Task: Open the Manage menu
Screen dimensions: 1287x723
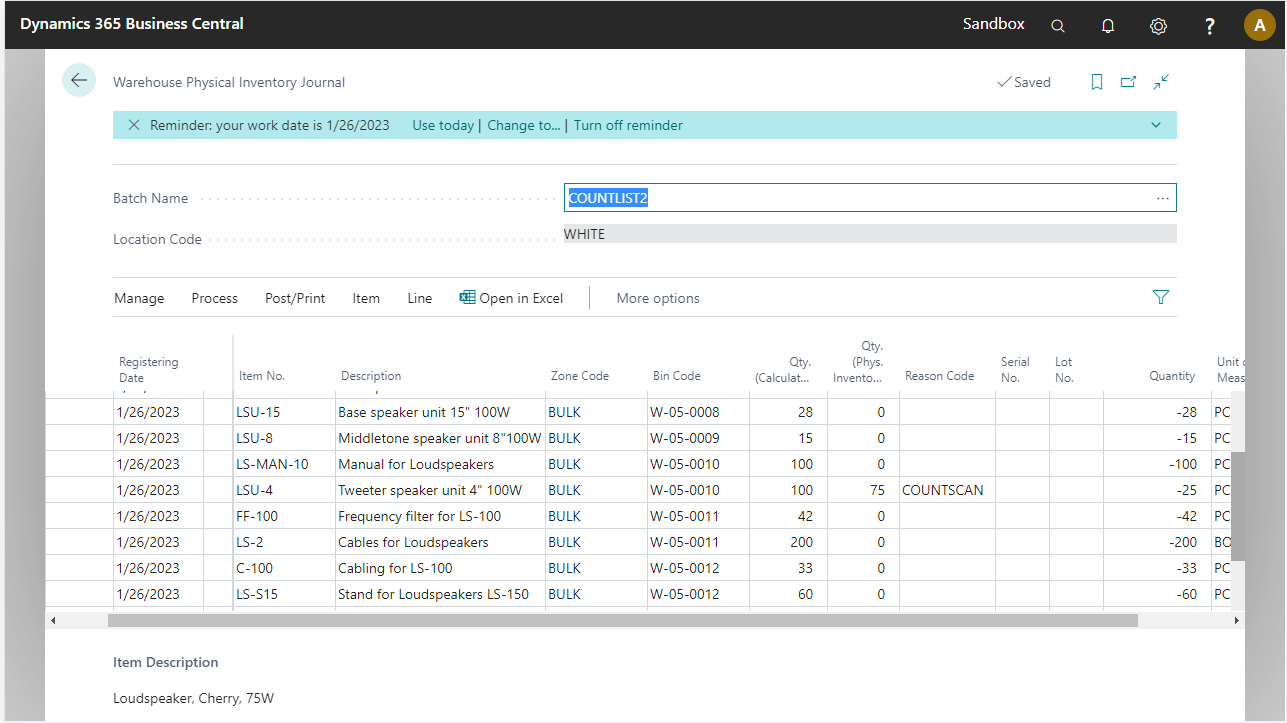Action: (x=139, y=298)
